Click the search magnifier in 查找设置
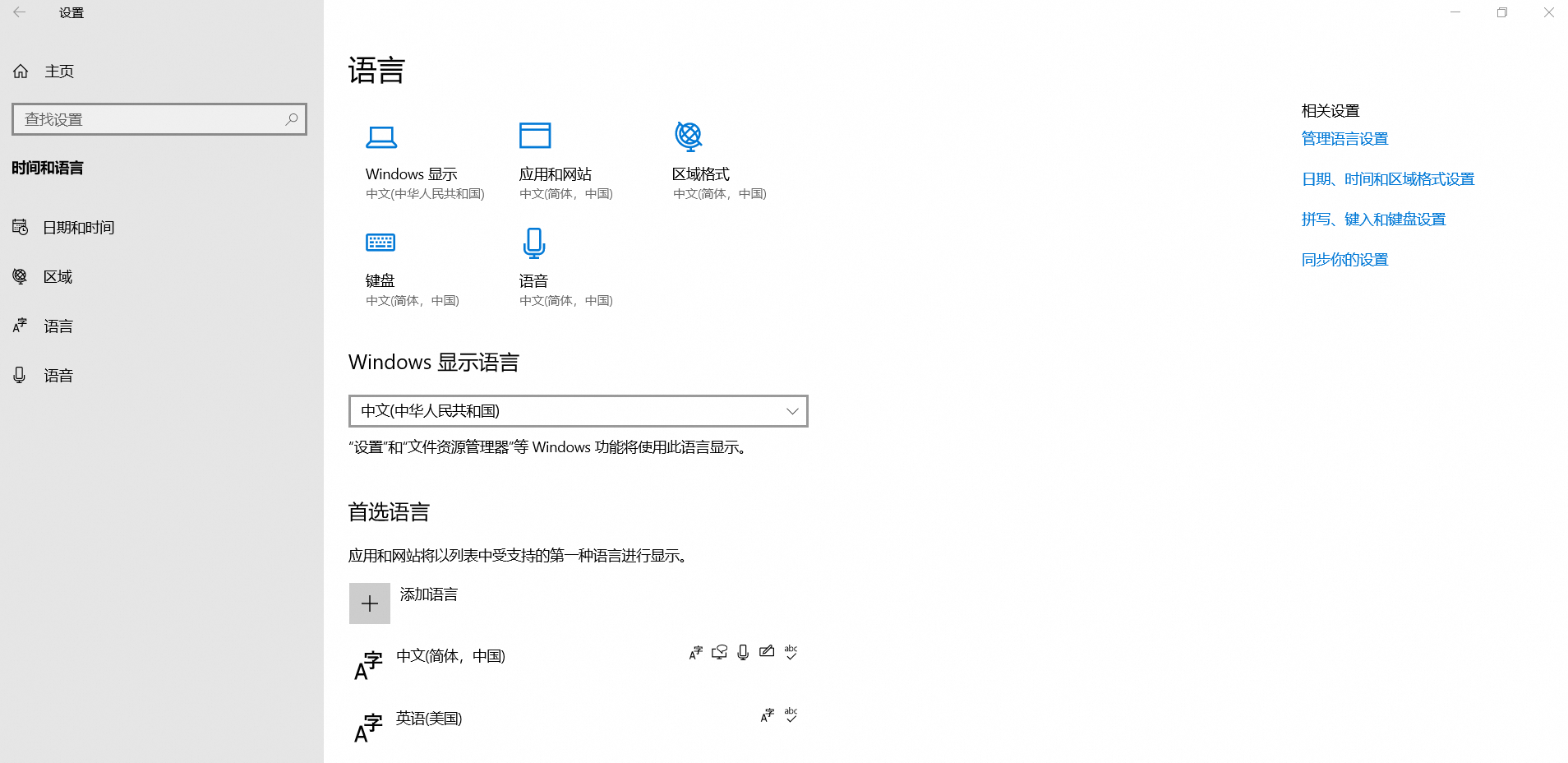1568x763 pixels. click(292, 119)
